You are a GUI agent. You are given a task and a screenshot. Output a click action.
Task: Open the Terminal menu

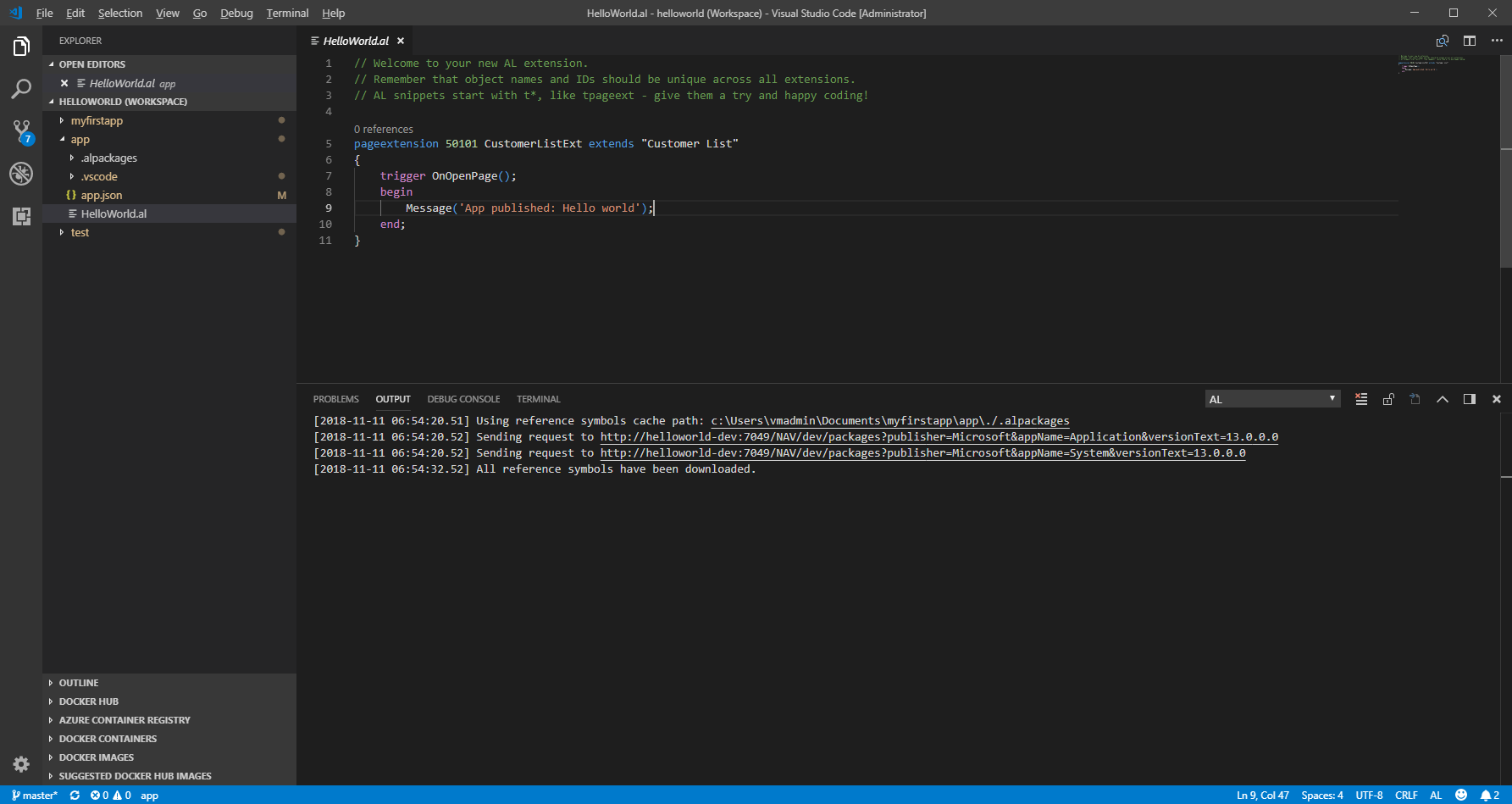(x=287, y=13)
